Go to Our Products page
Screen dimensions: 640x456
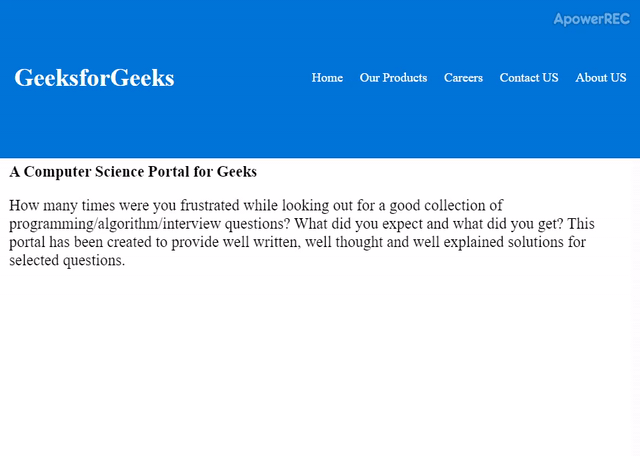(x=393, y=78)
